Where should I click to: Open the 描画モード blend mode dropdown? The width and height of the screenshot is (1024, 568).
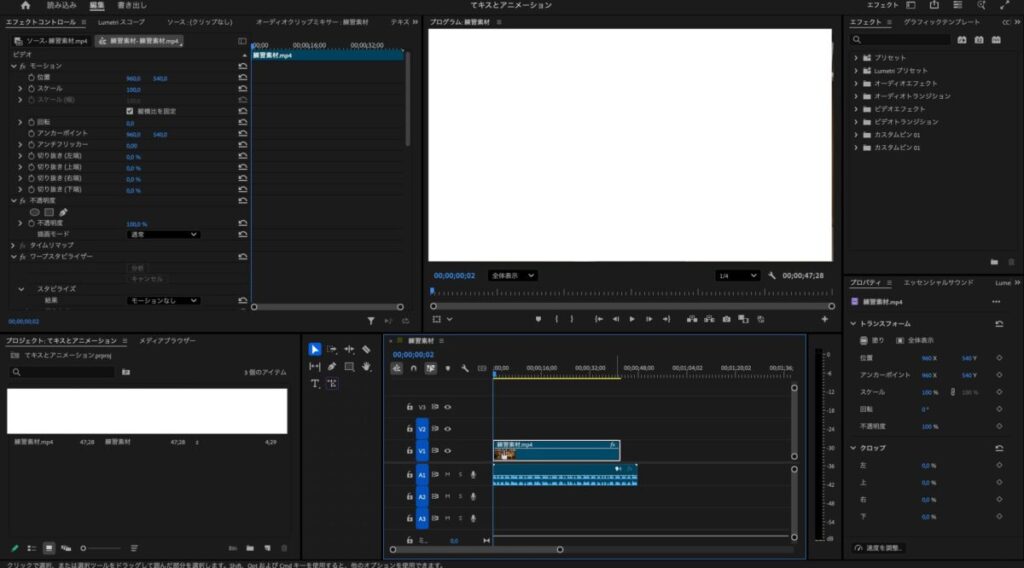pyautogui.click(x=164, y=234)
